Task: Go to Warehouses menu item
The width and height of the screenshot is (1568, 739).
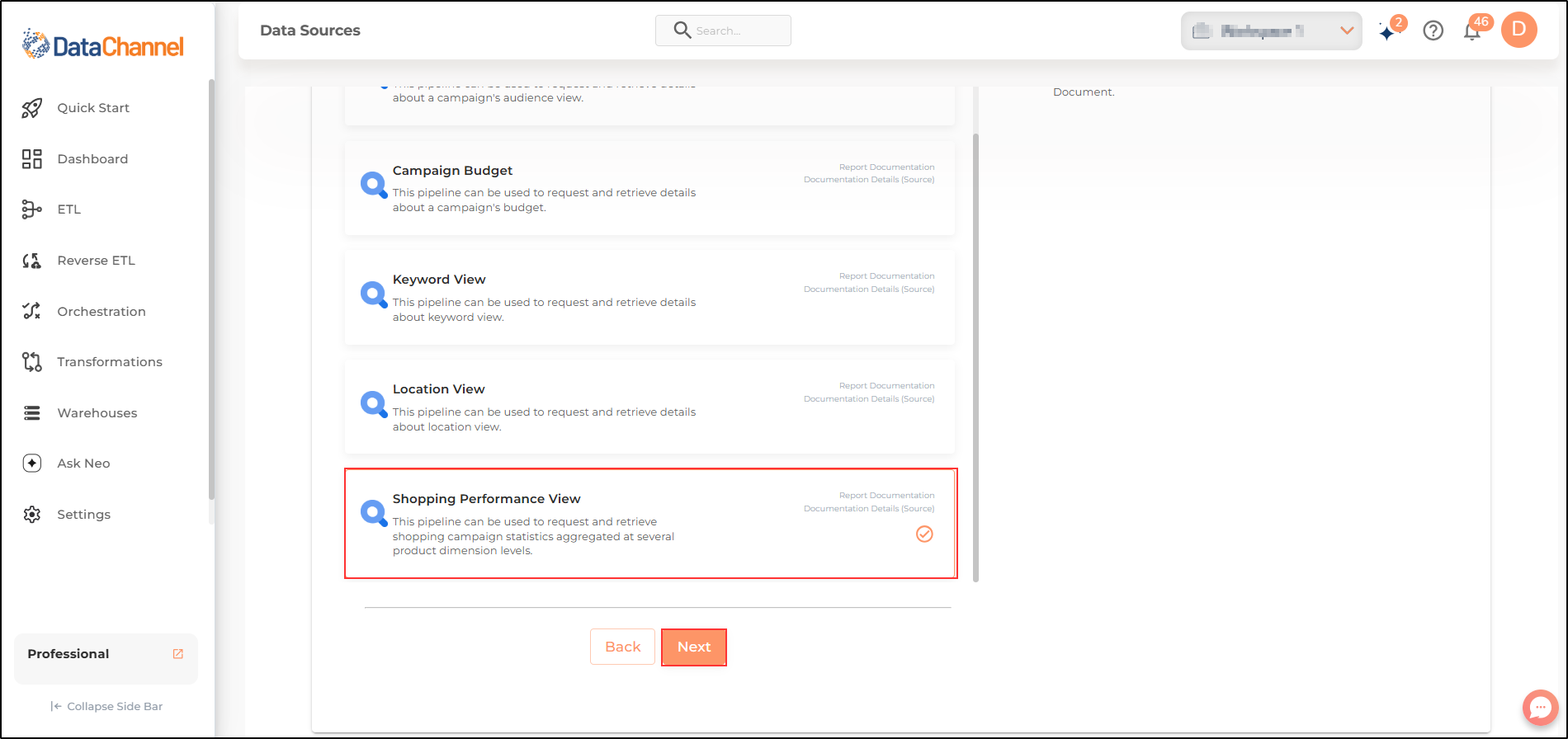Action: click(97, 413)
